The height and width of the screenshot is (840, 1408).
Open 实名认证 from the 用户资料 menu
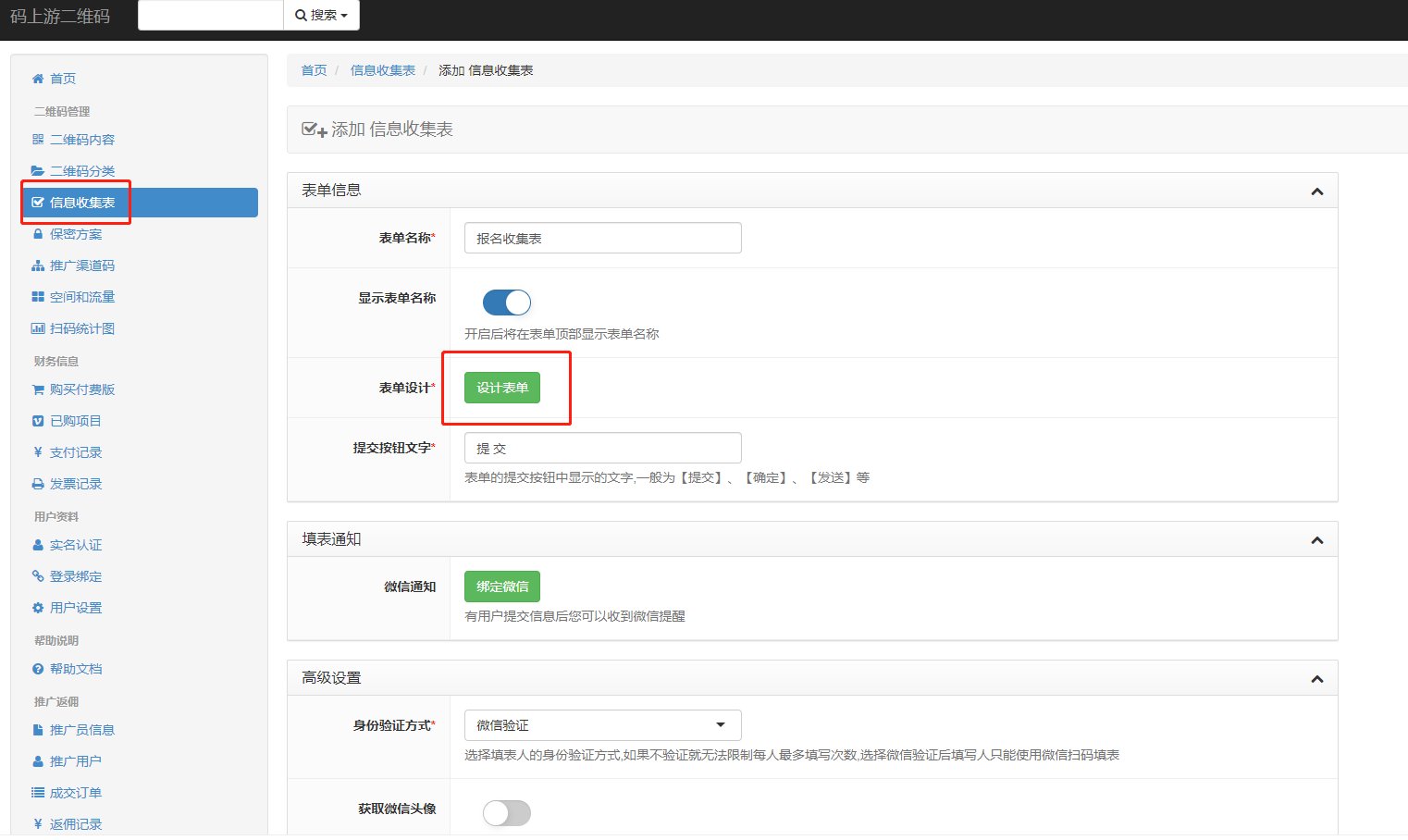[76, 545]
